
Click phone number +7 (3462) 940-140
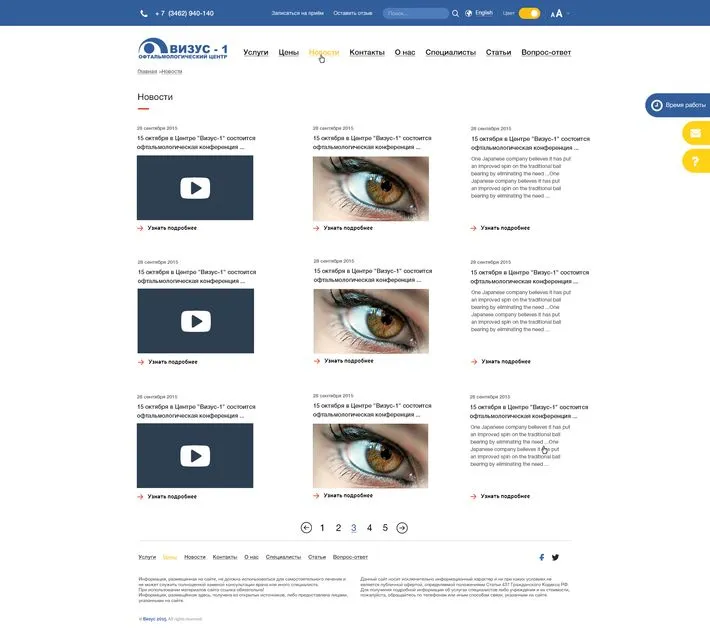[x=184, y=14]
